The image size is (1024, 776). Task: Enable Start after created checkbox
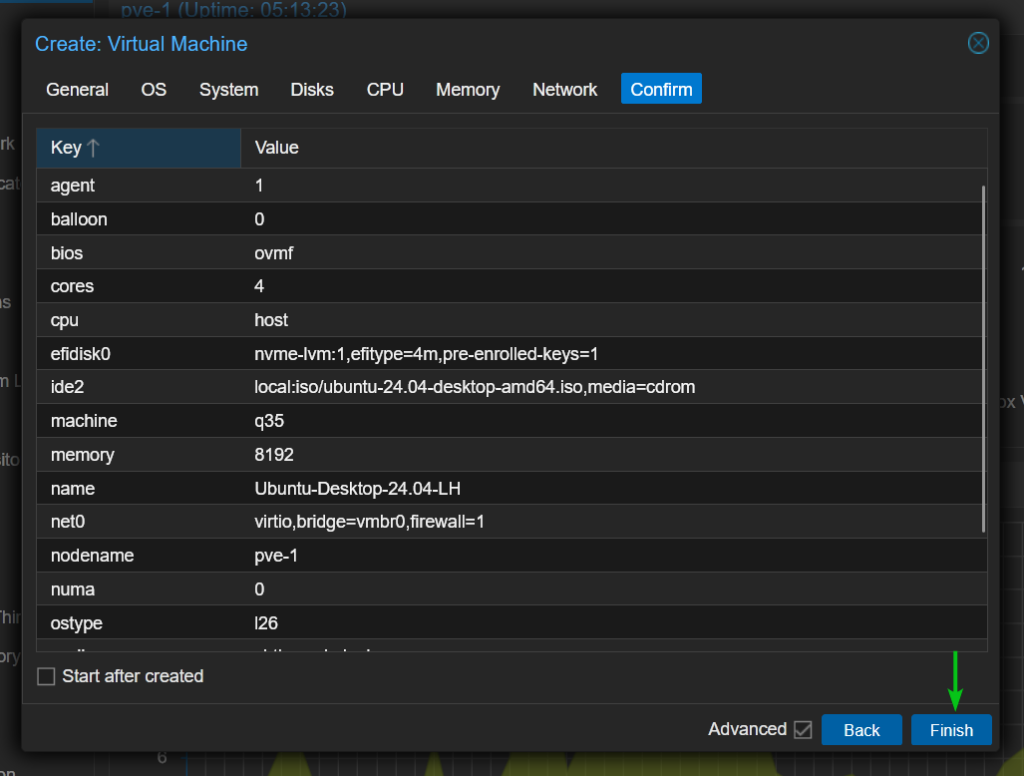pos(46,676)
